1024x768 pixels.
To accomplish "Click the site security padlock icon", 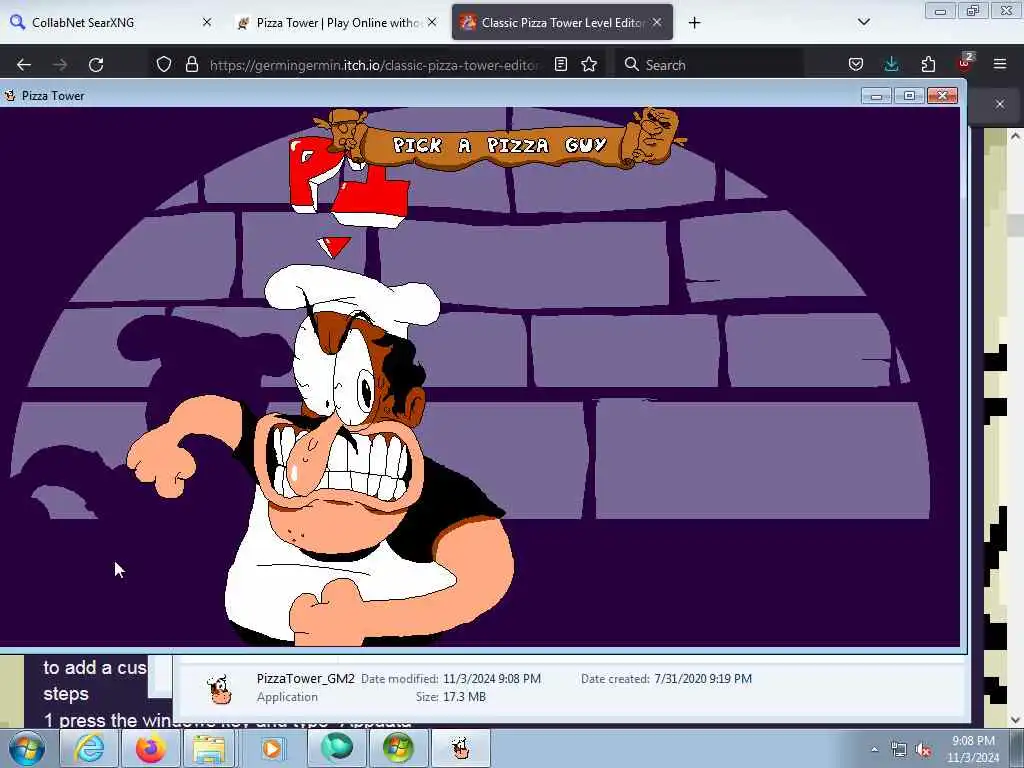I will (191, 64).
